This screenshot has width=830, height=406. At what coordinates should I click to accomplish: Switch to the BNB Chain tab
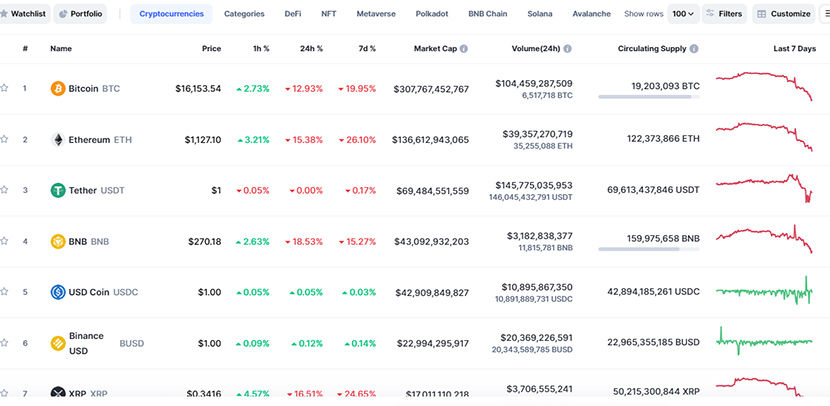(x=488, y=14)
